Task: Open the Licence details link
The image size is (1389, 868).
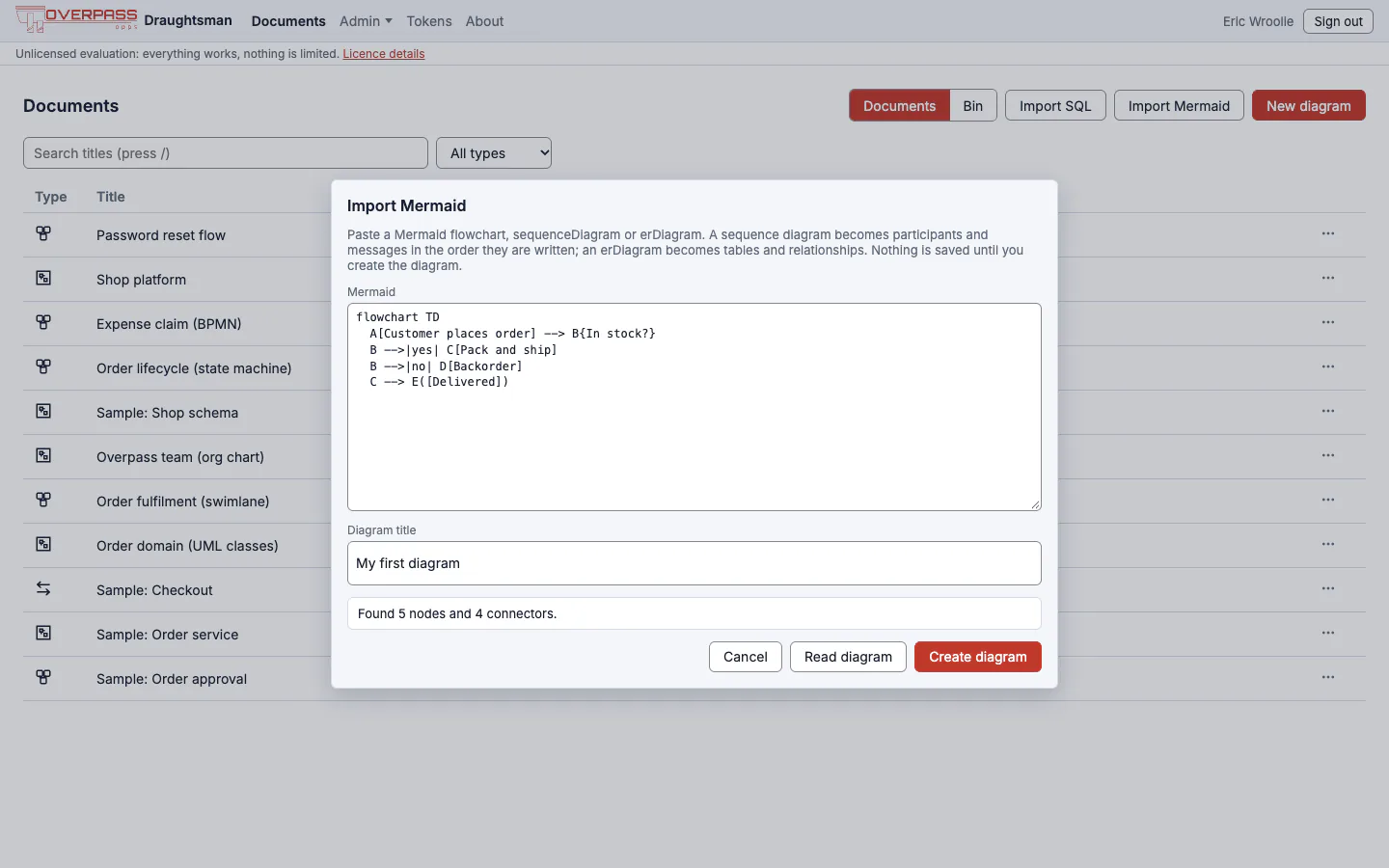Action: click(384, 54)
